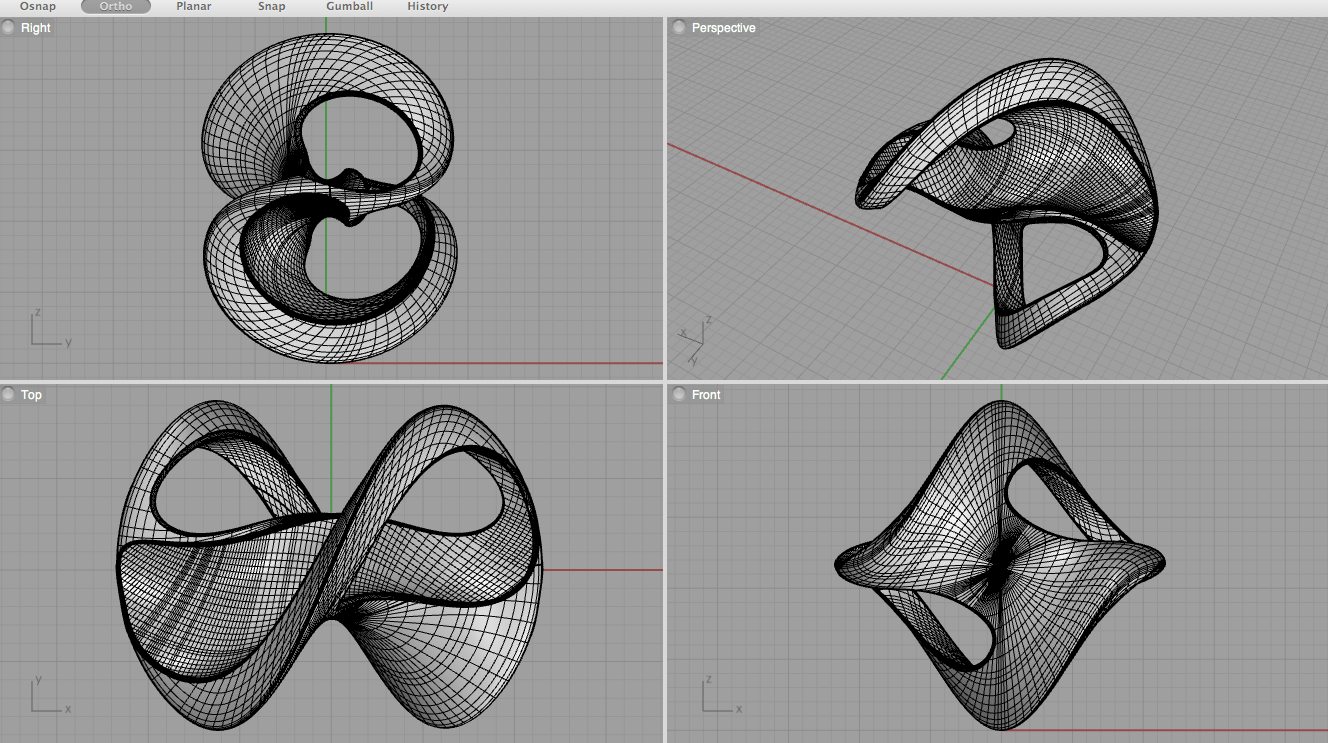Click the vertical divider between Top and Front
Screen dimensions: 1328x743
[x=665, y=560]
